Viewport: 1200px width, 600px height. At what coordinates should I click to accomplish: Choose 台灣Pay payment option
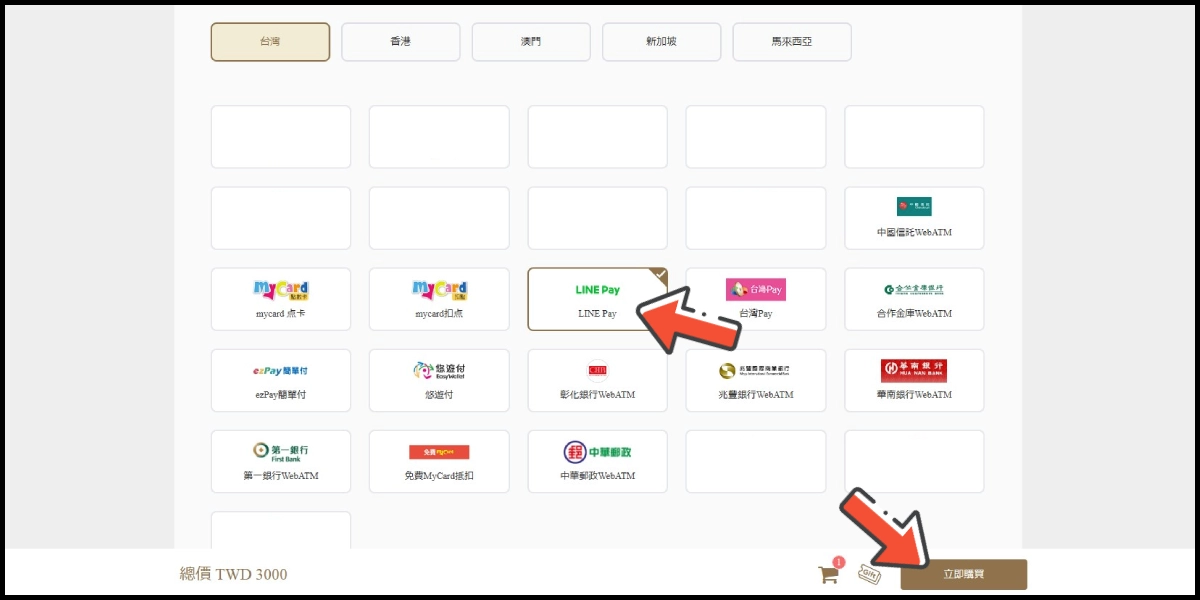point(756,299)
